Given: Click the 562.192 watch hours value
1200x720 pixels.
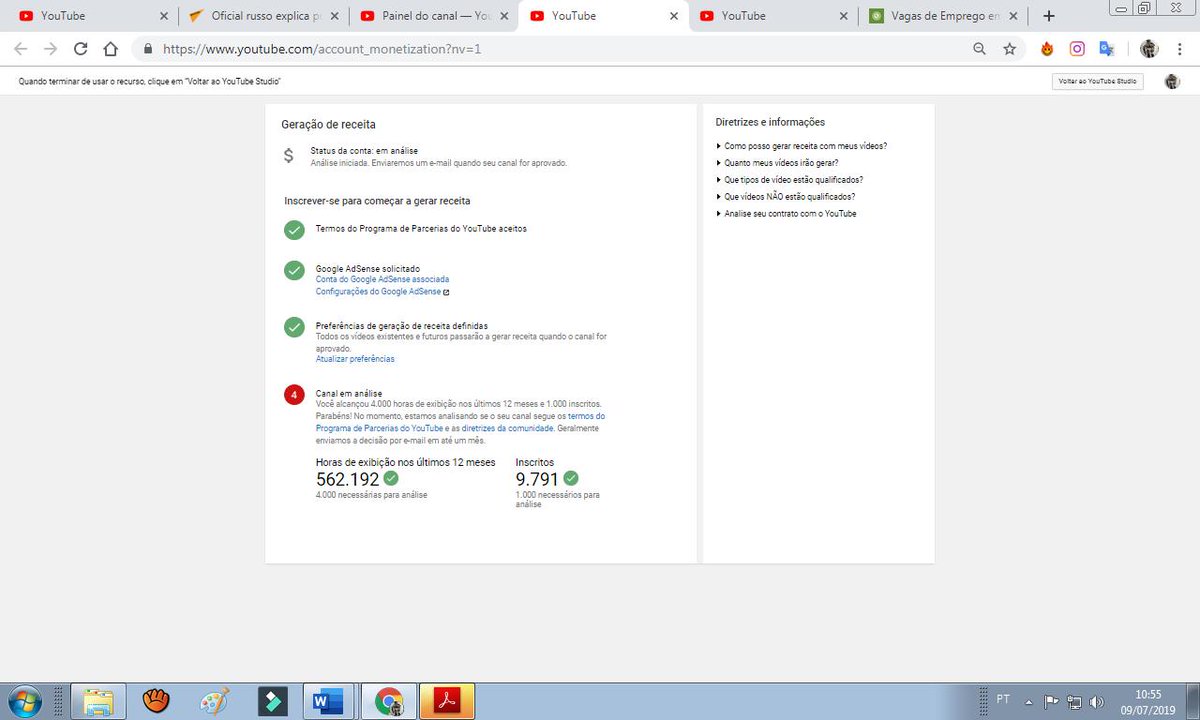Looking at the screenshot, I should tap(348, 479).
